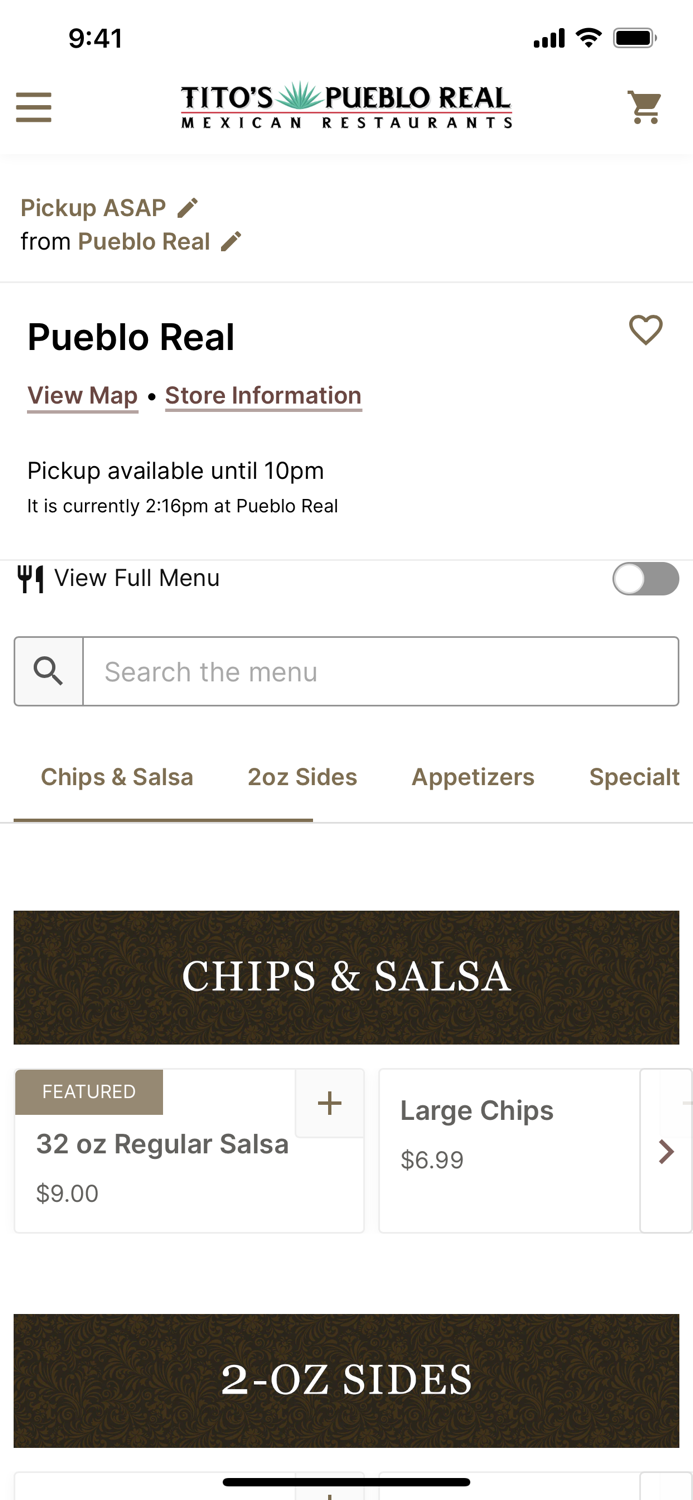The image size is (693, 1500).
Task: Select the 2oz Sides tab
Action: pyautogui.click(x=302, y=777)
